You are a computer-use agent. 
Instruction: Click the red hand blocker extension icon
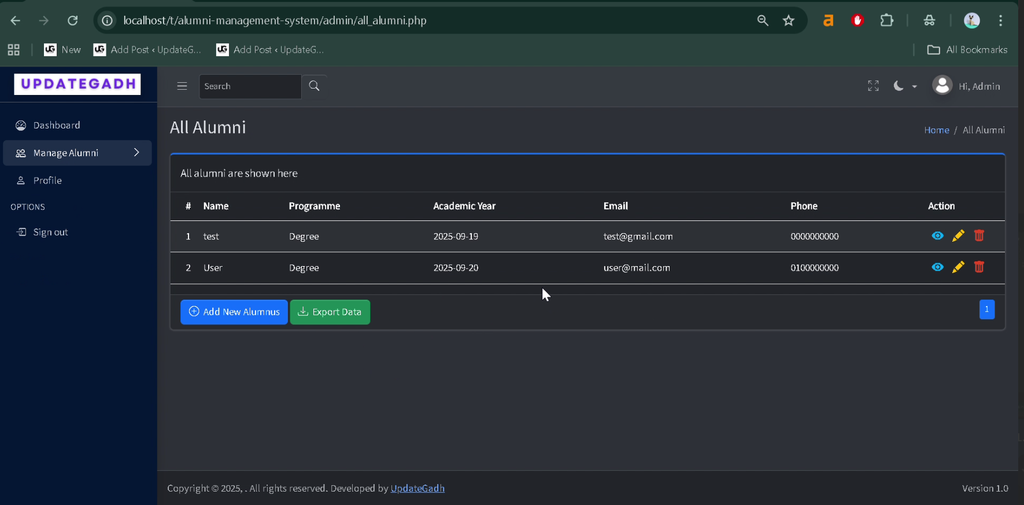(x=857, y=21)
